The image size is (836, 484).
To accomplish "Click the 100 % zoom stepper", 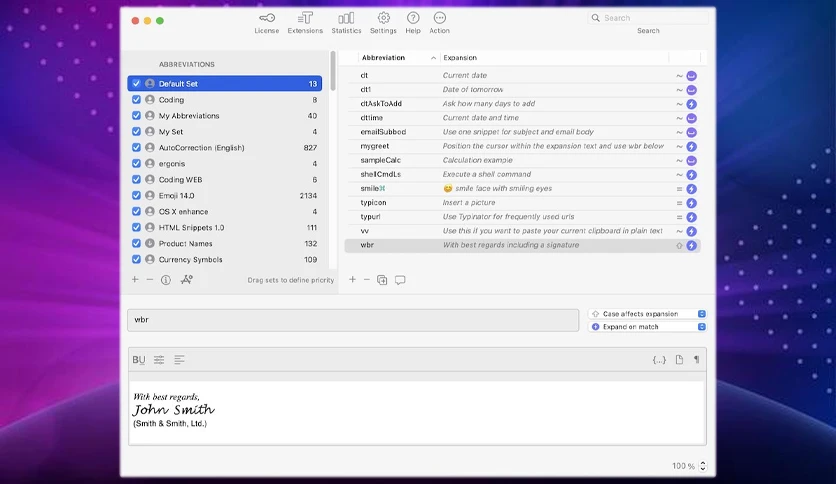I will point(703,466).
